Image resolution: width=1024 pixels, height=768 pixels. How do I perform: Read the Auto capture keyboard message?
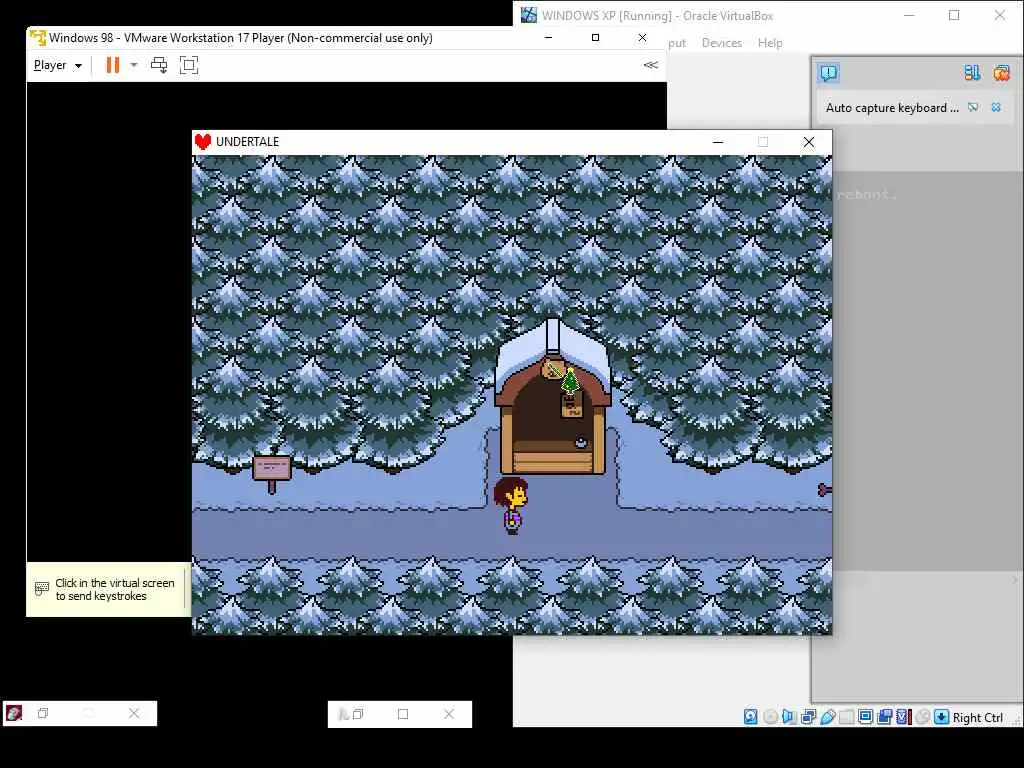pos(891,108)
